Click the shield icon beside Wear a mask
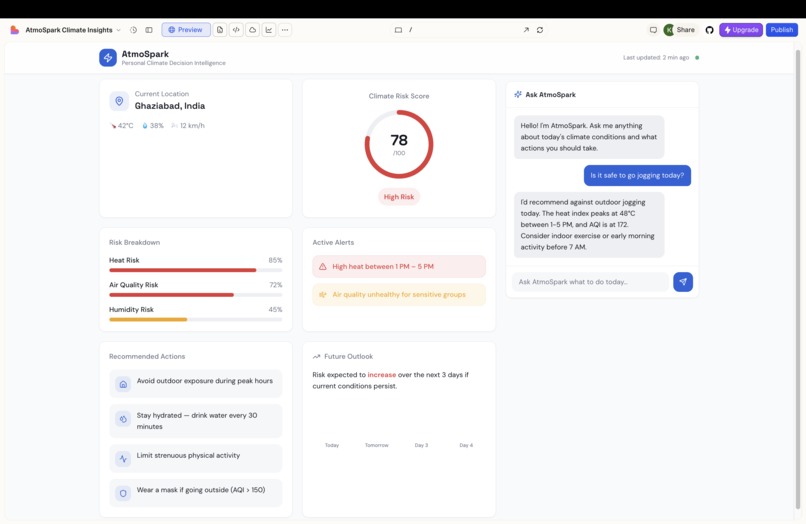 pos(123,493)
